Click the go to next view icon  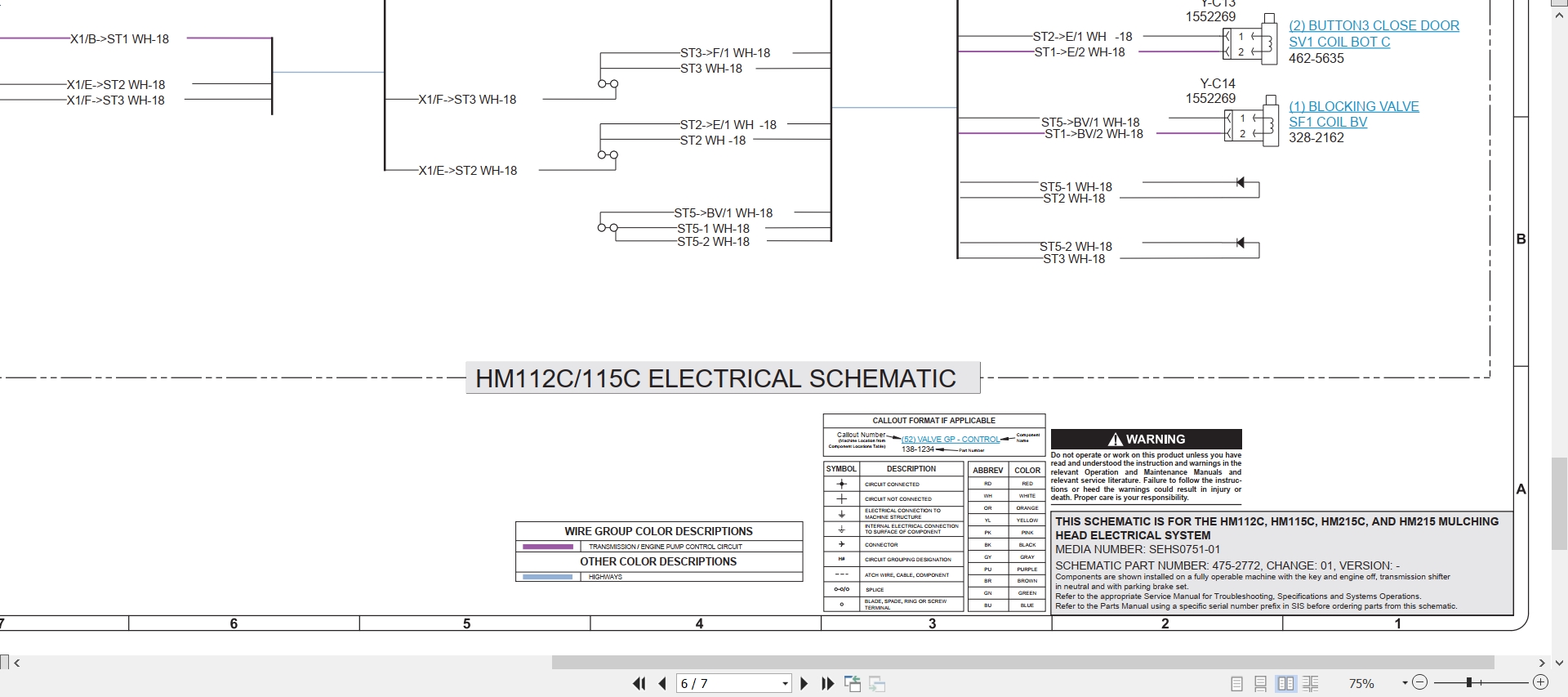click(x=877, y=684)
